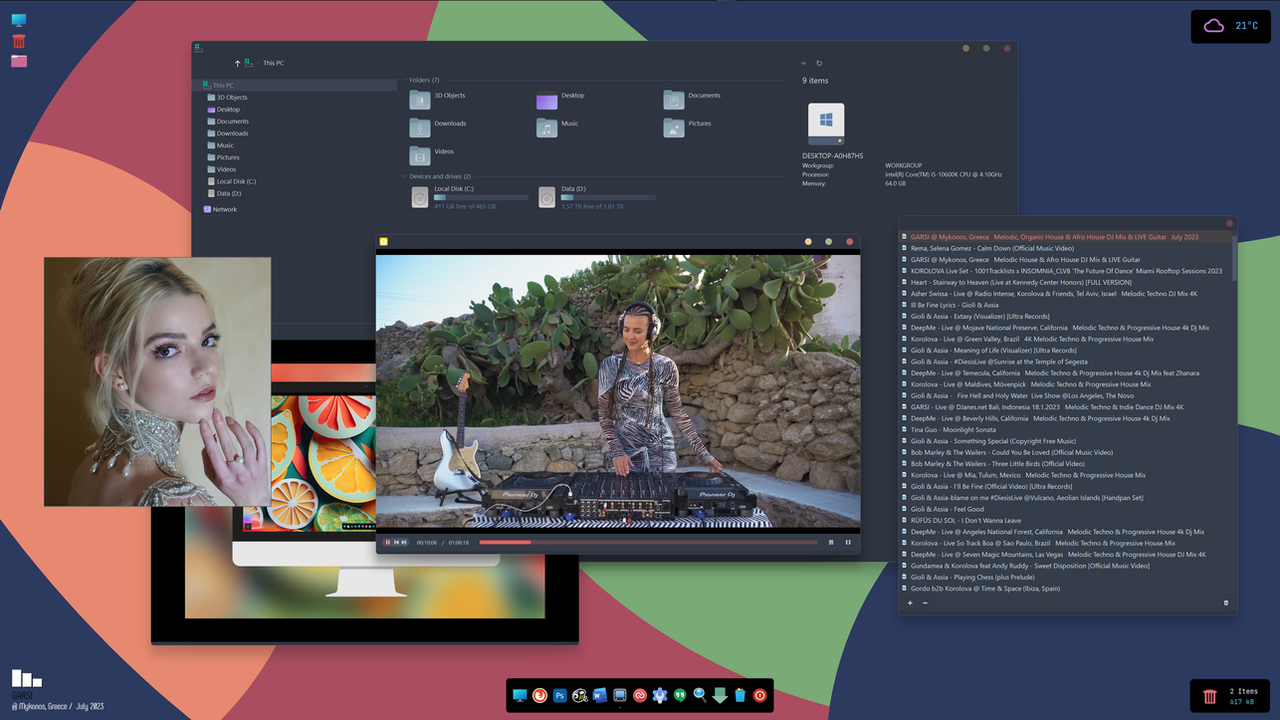Launch Word from the dock
This screenshot has height=720, width=1280.
pos(600,695)
